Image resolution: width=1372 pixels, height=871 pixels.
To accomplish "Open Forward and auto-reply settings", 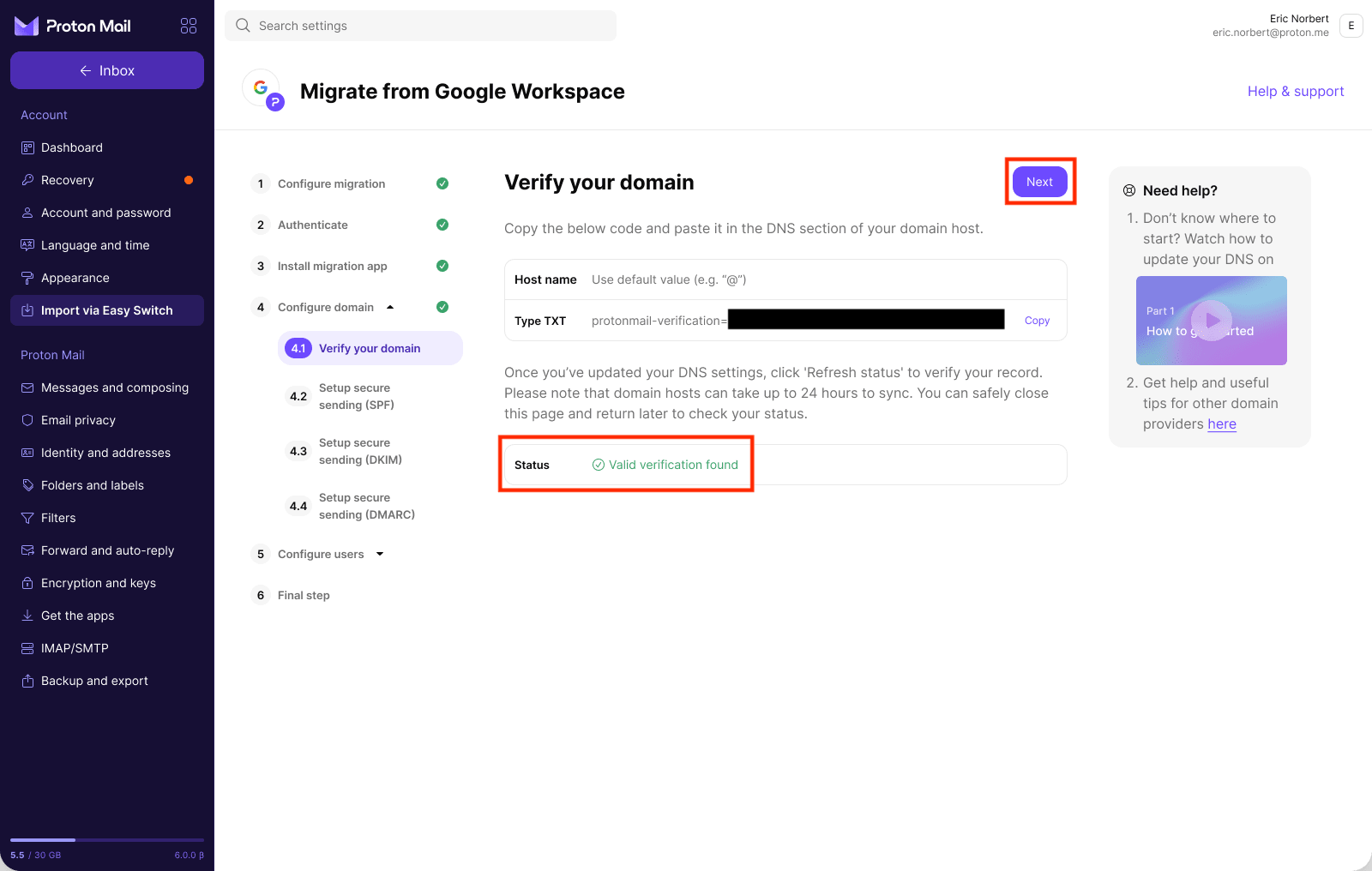I will tap(107, 550).
